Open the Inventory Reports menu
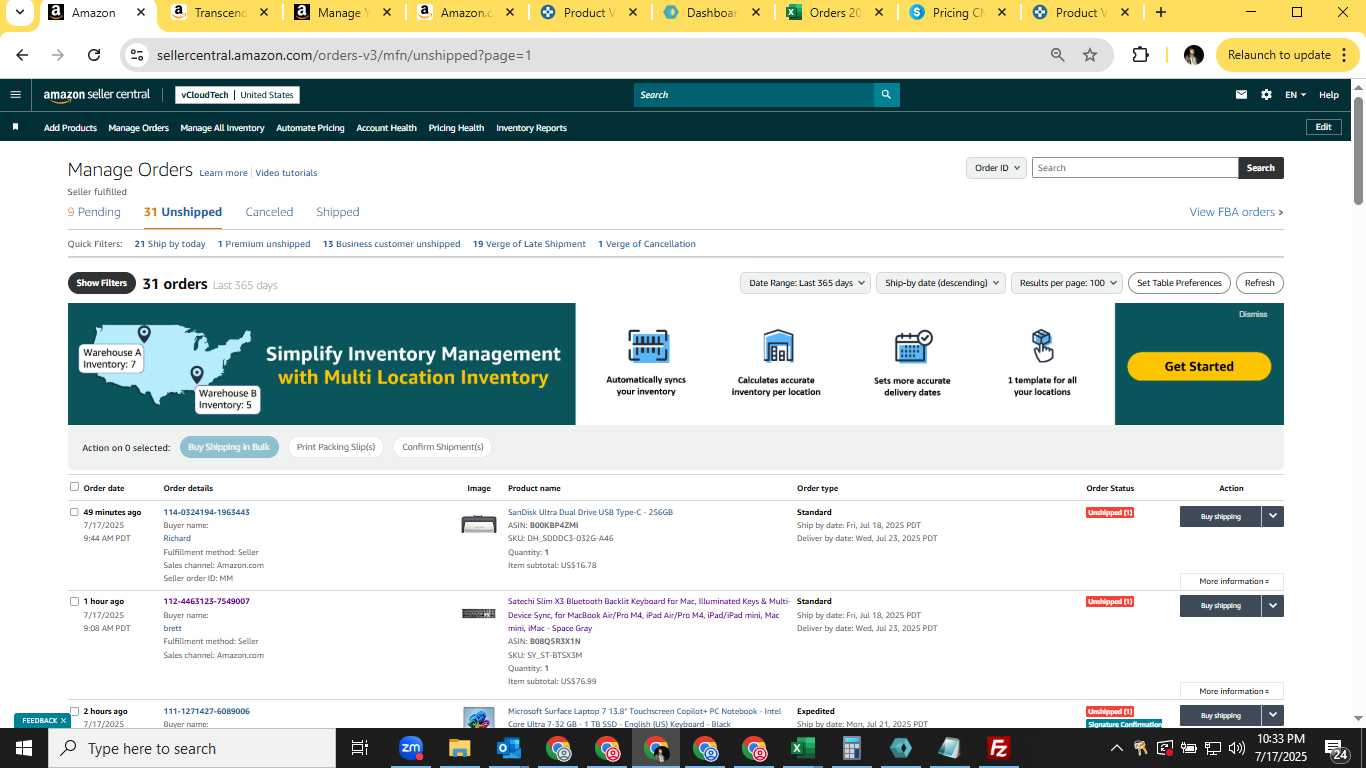 click(x=531, y=128)
